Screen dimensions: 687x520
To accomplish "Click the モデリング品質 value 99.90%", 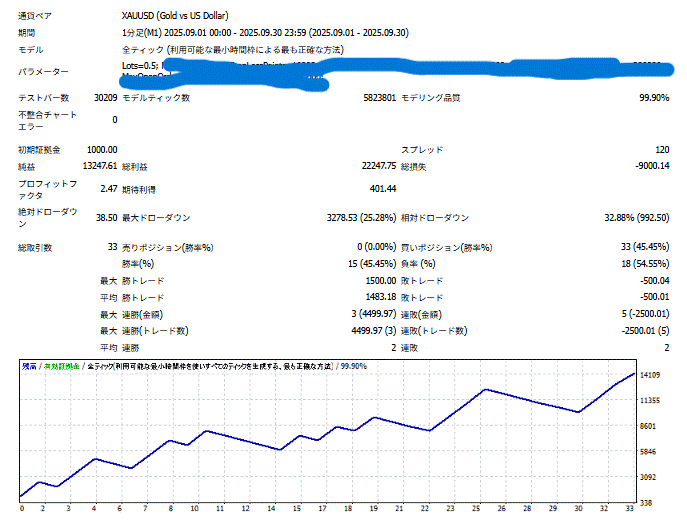I will coord(653,98).
